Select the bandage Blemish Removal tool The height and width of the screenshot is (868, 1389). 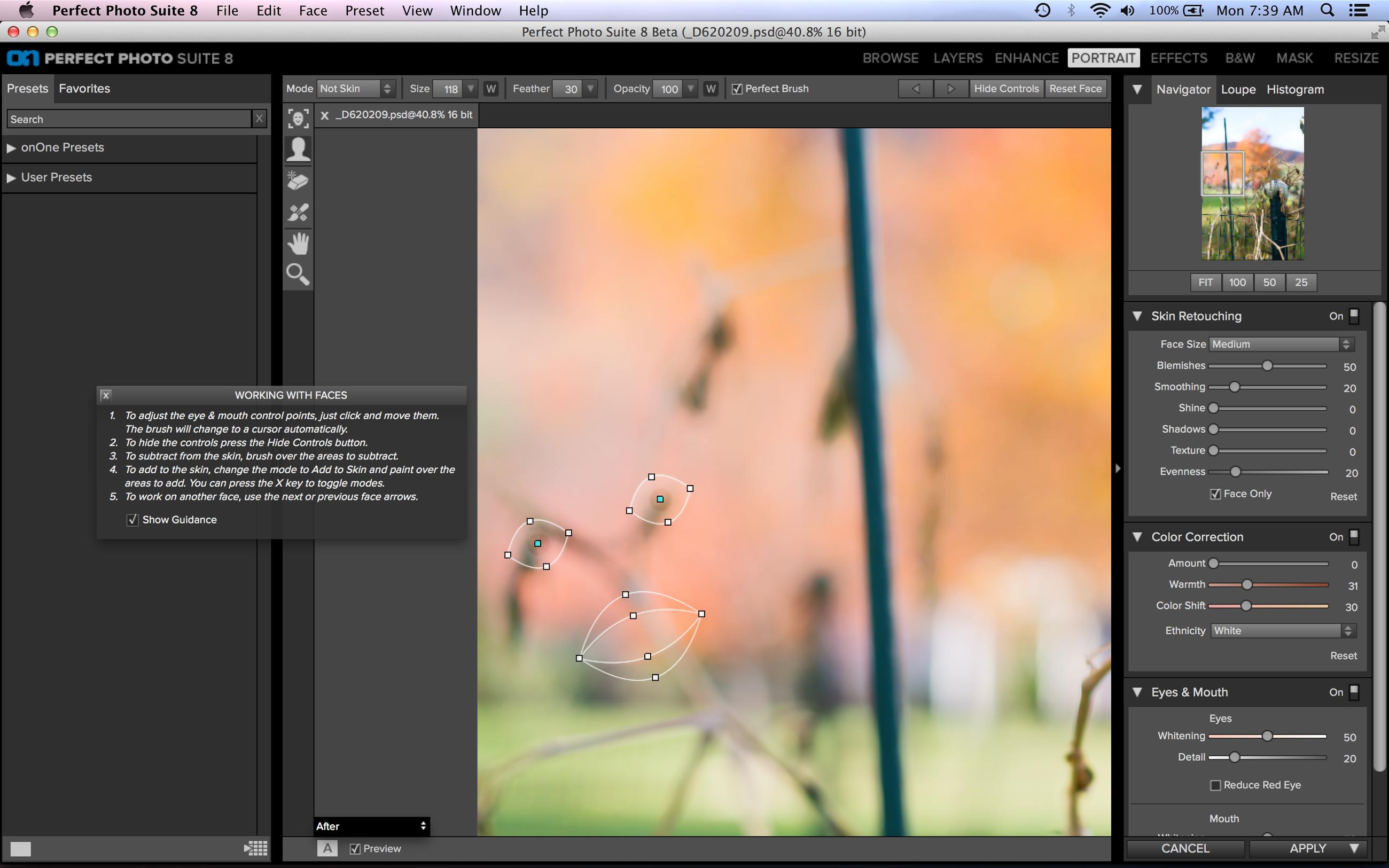tap(298, 213)
